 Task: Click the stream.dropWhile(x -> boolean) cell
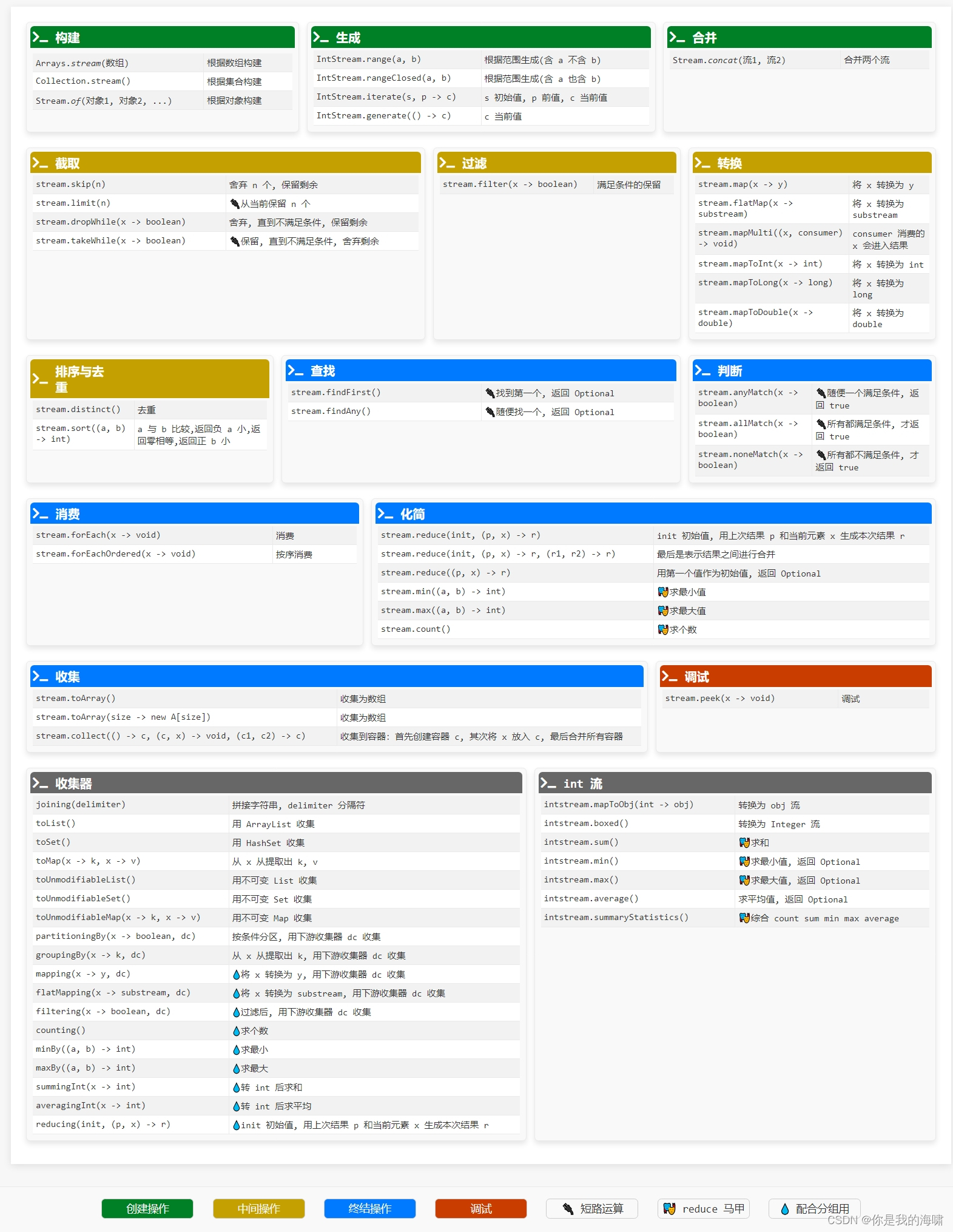(129, 222)
